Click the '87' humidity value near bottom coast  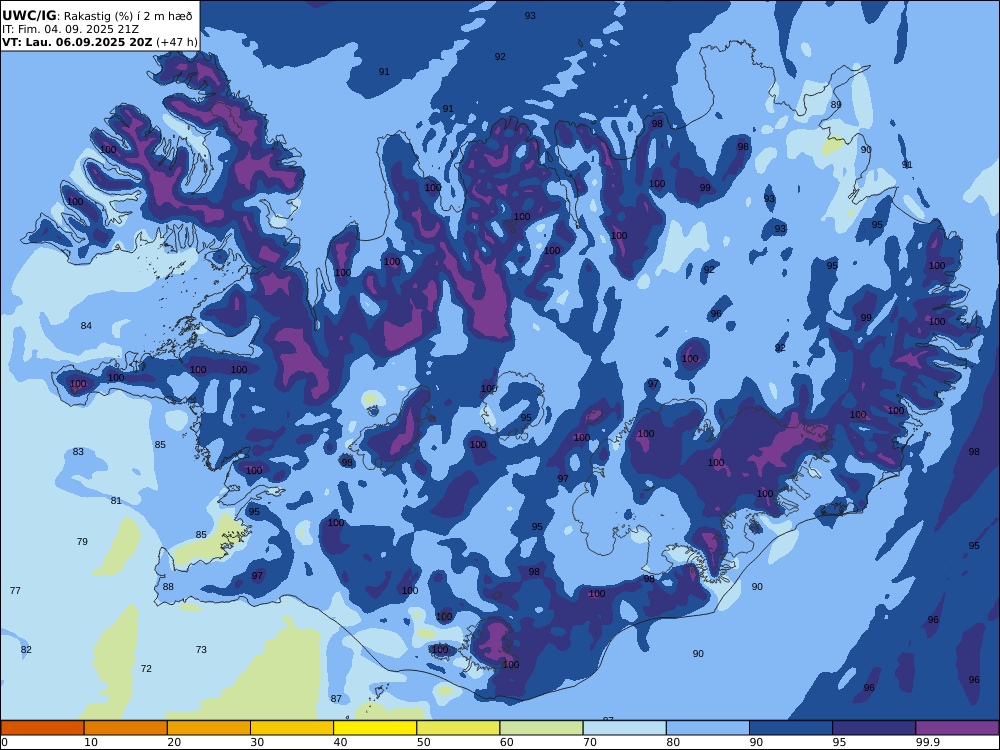(x=336, y=698)
